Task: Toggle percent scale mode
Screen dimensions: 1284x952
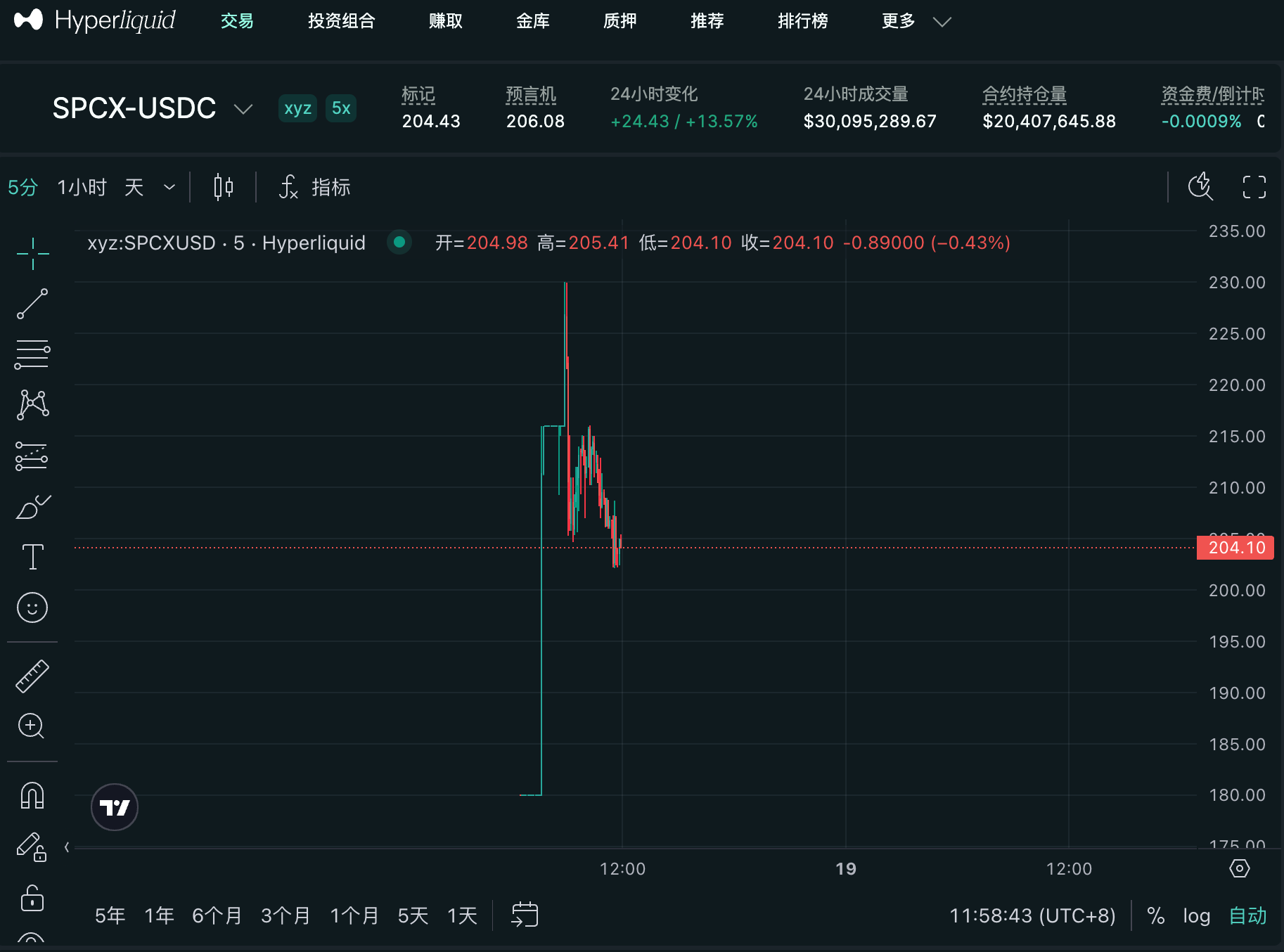Action: coord(1155,915)
